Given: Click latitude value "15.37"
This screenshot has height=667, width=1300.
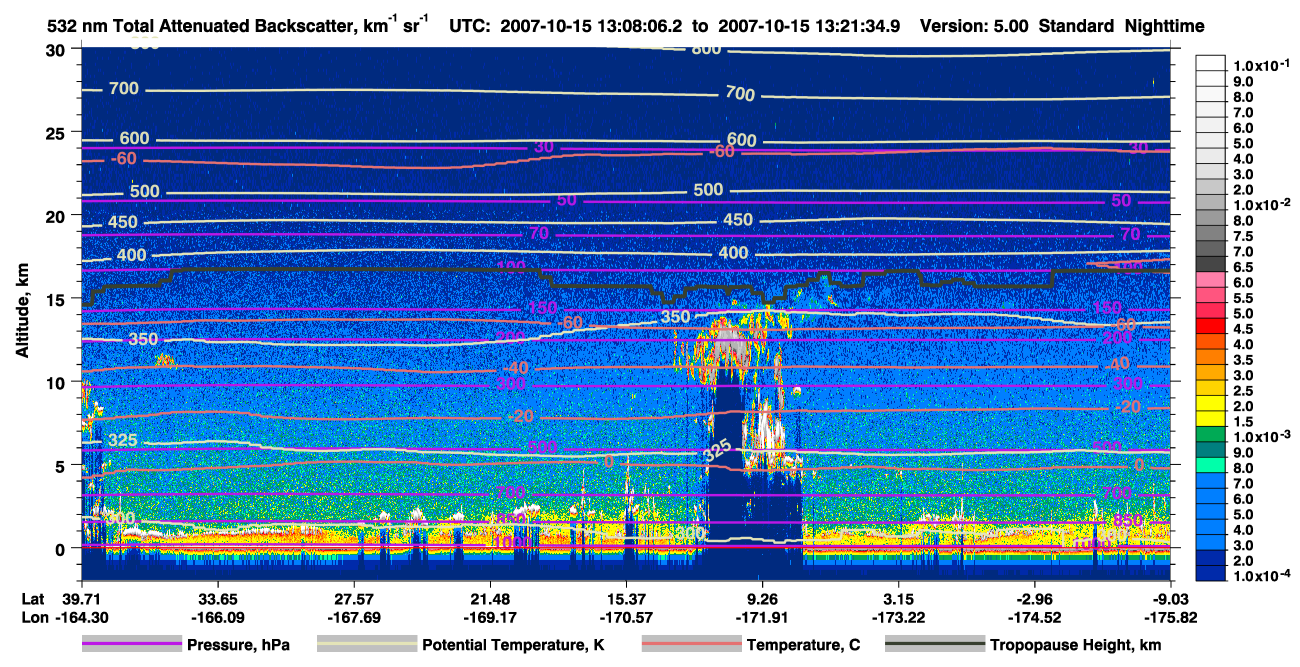Looking at the screenshot, I should 625,599.
